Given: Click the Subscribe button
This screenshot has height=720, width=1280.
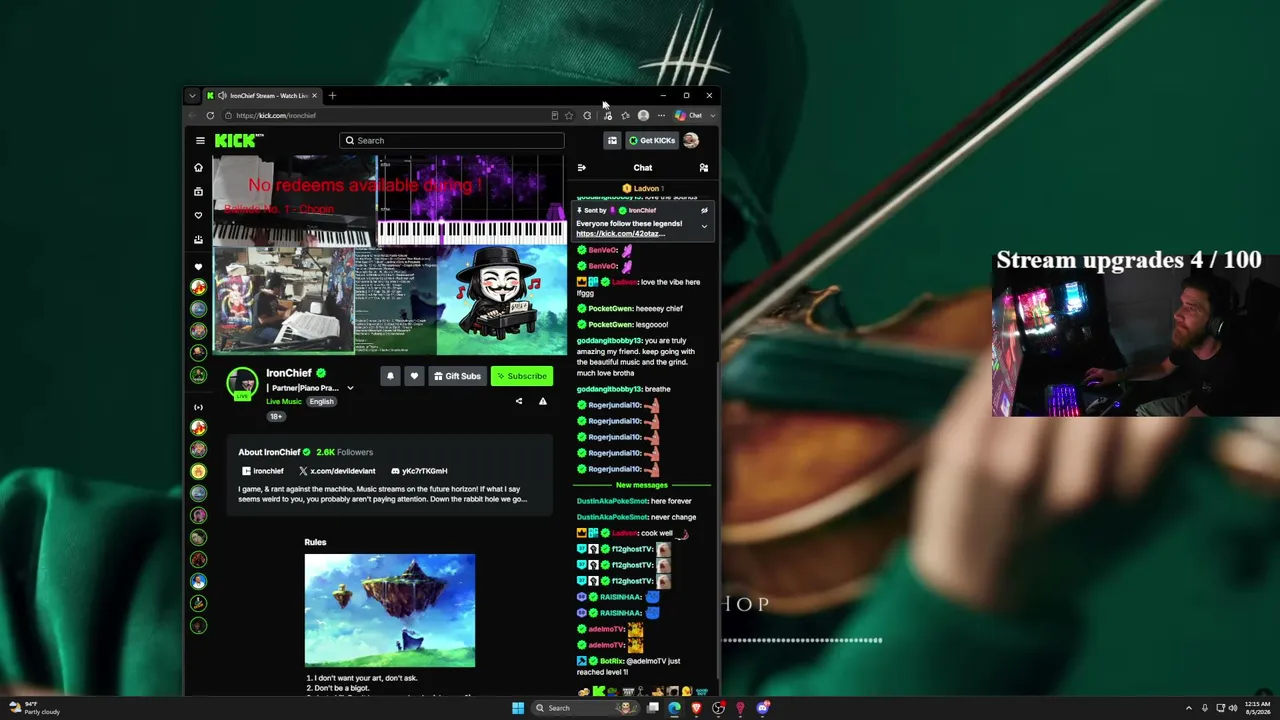Looking at the screenshot, I should tap(522, 376).
